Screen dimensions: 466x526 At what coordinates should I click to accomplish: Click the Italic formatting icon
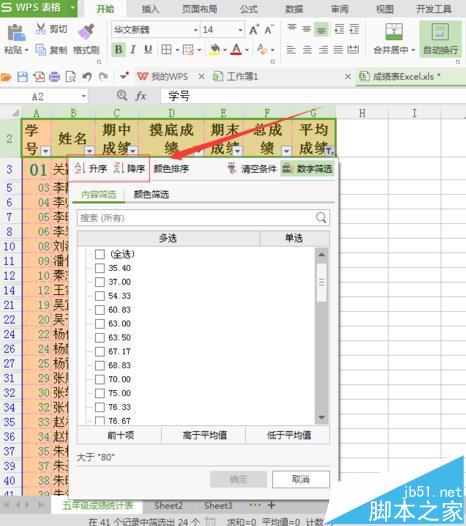133,50
